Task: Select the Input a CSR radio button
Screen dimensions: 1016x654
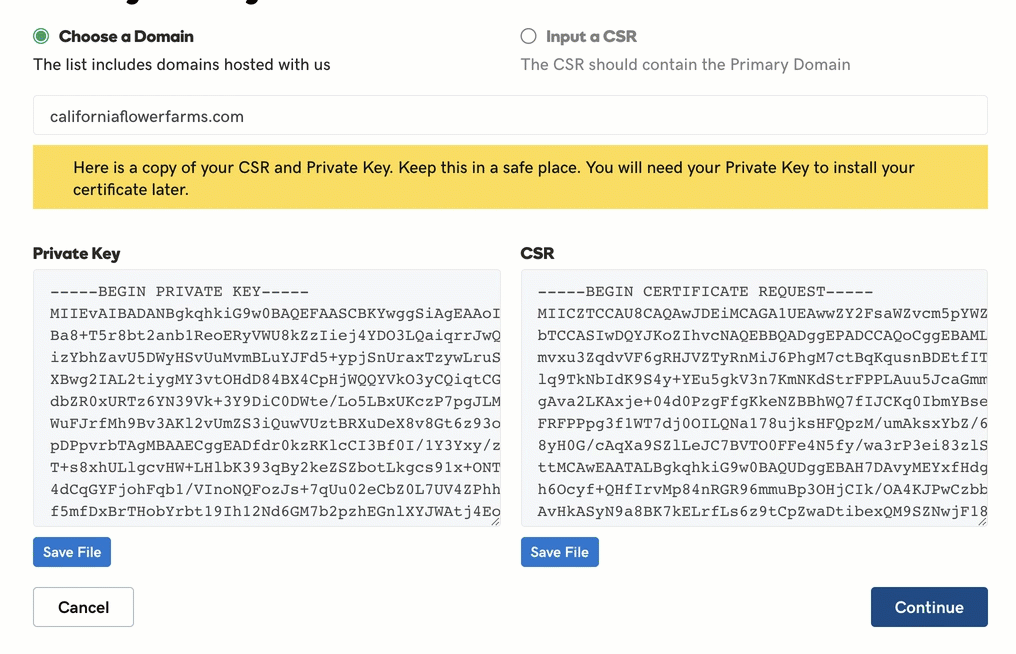Action: point(528,36)
